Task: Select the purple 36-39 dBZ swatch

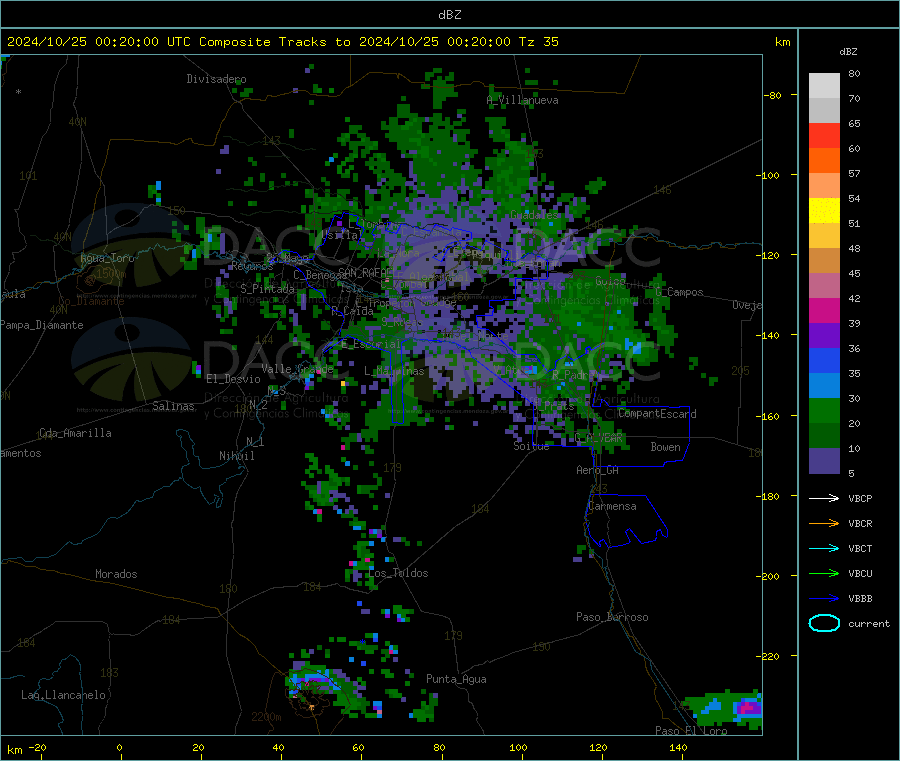Action: tap(824, 336)
